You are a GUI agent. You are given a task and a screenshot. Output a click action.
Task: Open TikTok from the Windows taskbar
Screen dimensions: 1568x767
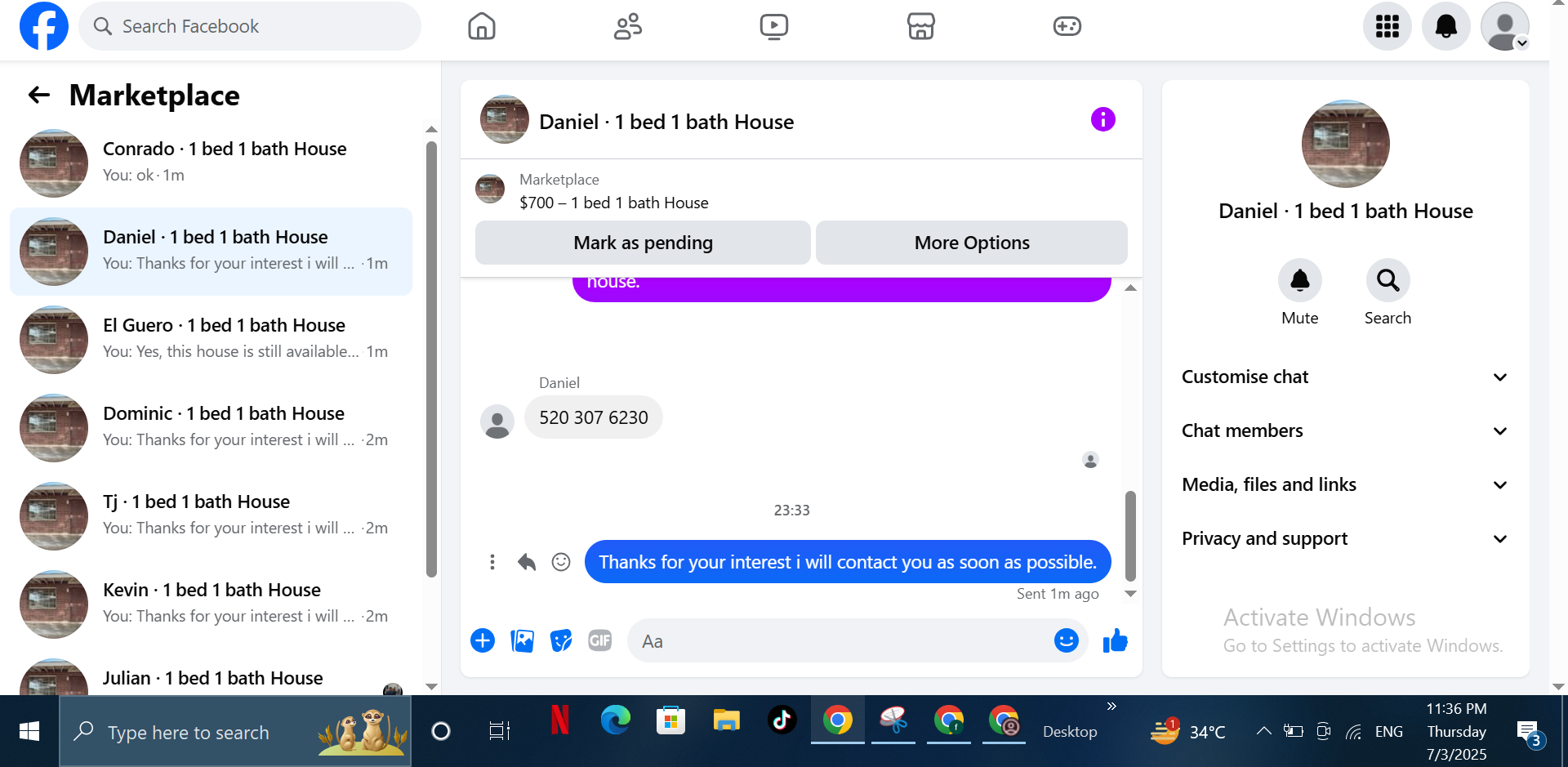pos(782,720)
